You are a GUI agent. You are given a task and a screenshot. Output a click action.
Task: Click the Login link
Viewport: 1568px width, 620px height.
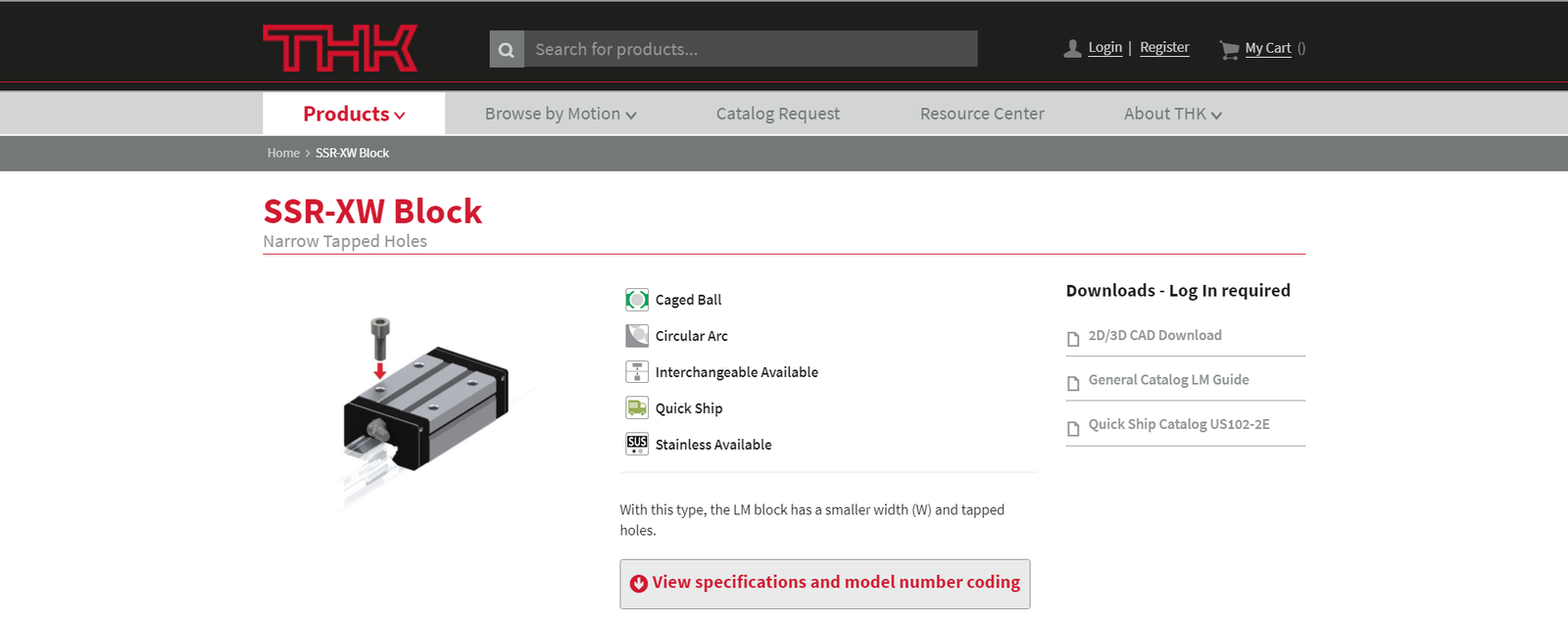[1104, 47]
